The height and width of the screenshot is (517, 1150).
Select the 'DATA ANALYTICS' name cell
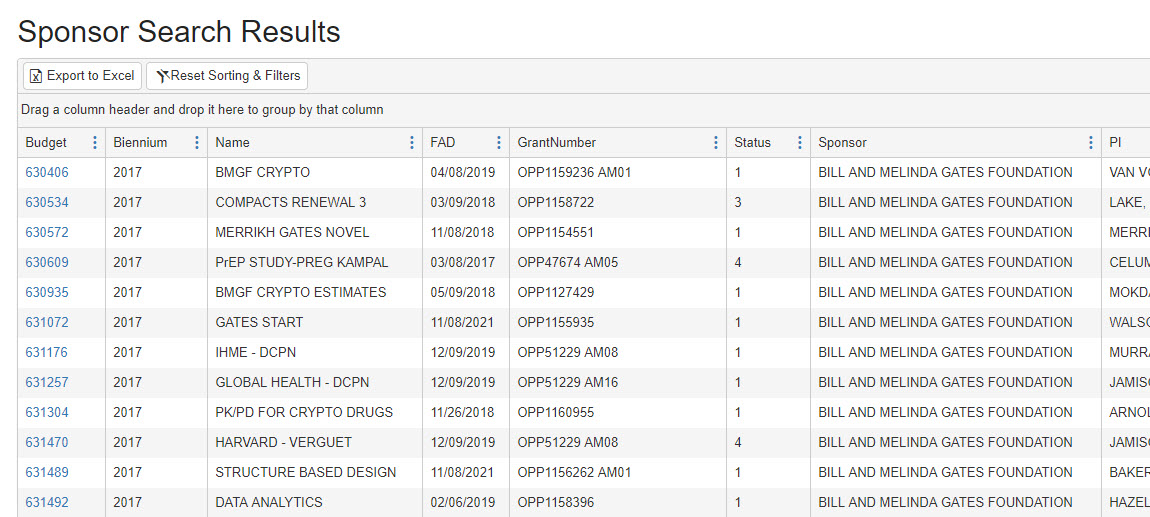point(315,503)
